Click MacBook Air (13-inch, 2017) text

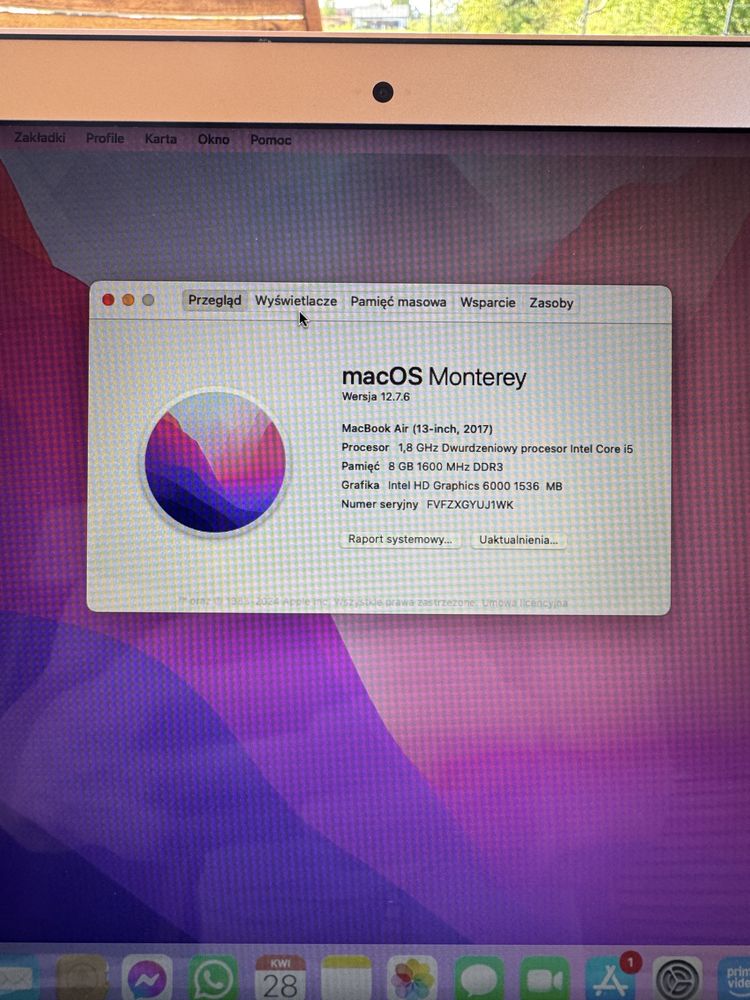[417, 429]
